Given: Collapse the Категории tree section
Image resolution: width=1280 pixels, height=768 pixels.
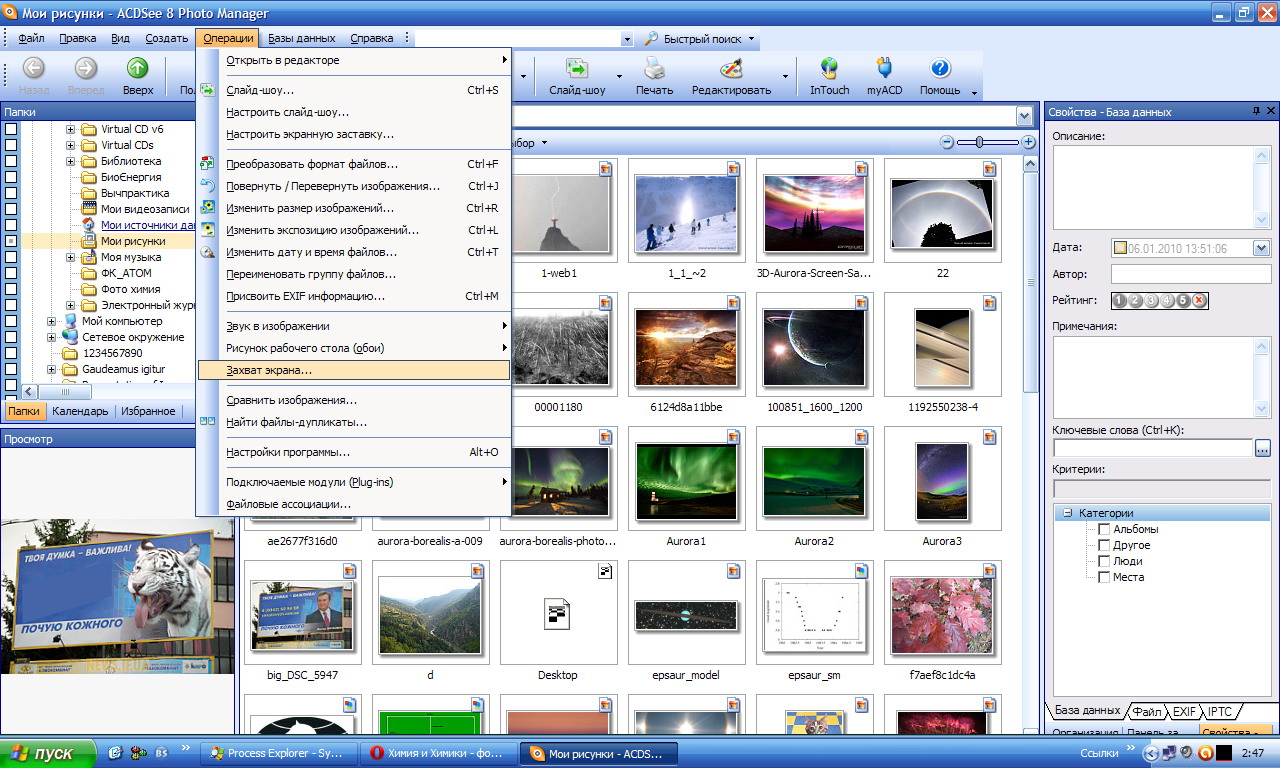Looking at the screenshot, I should click(1067, 513).
